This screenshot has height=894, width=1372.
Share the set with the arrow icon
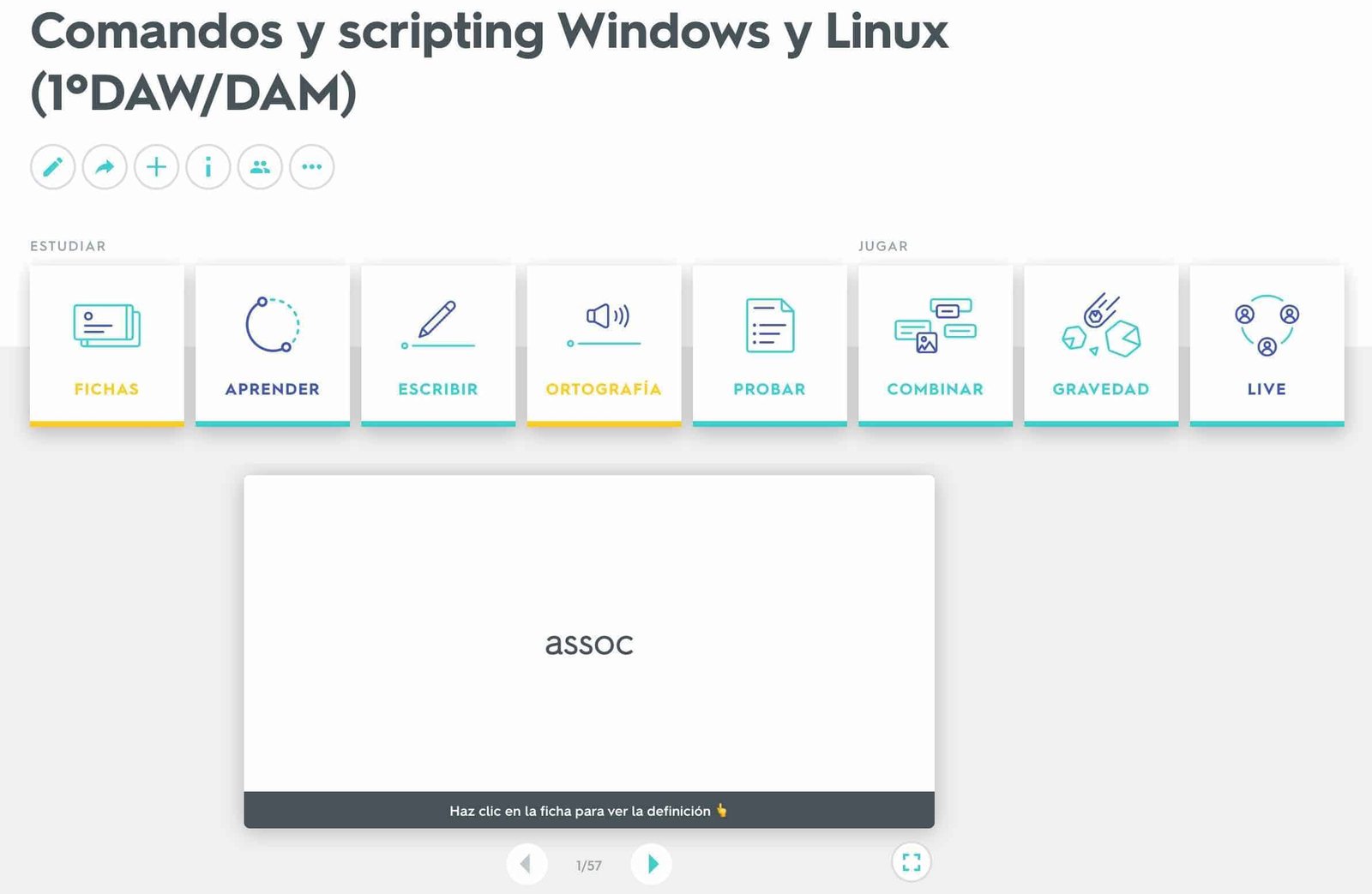(x=105, y=166)
